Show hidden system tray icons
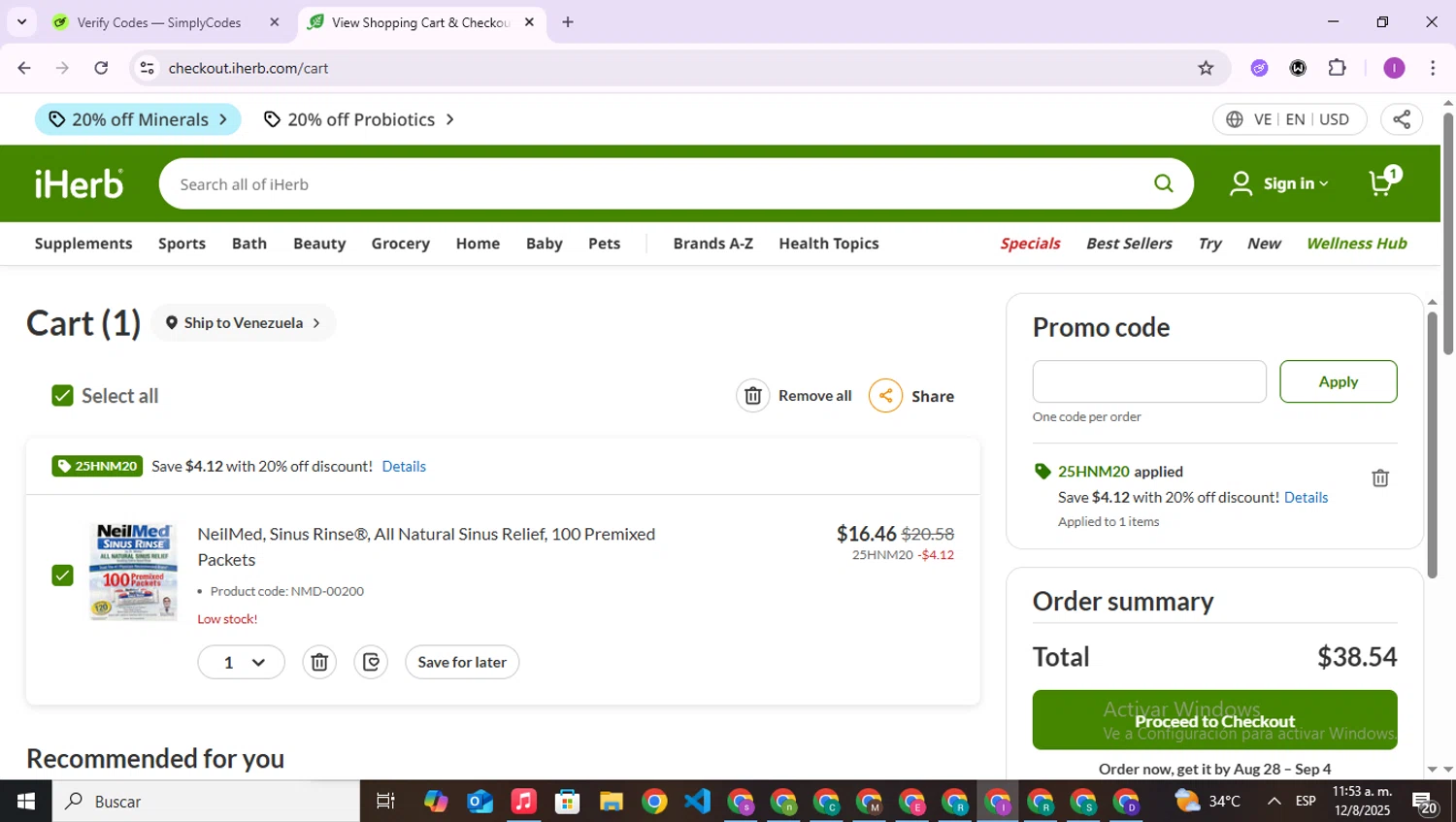The width and height of the screenshot is (1456, 822). [1274, 802]
